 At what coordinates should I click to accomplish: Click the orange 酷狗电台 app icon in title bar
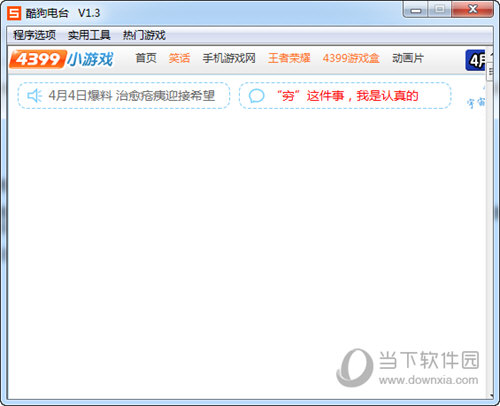click(x=14, y=13)
